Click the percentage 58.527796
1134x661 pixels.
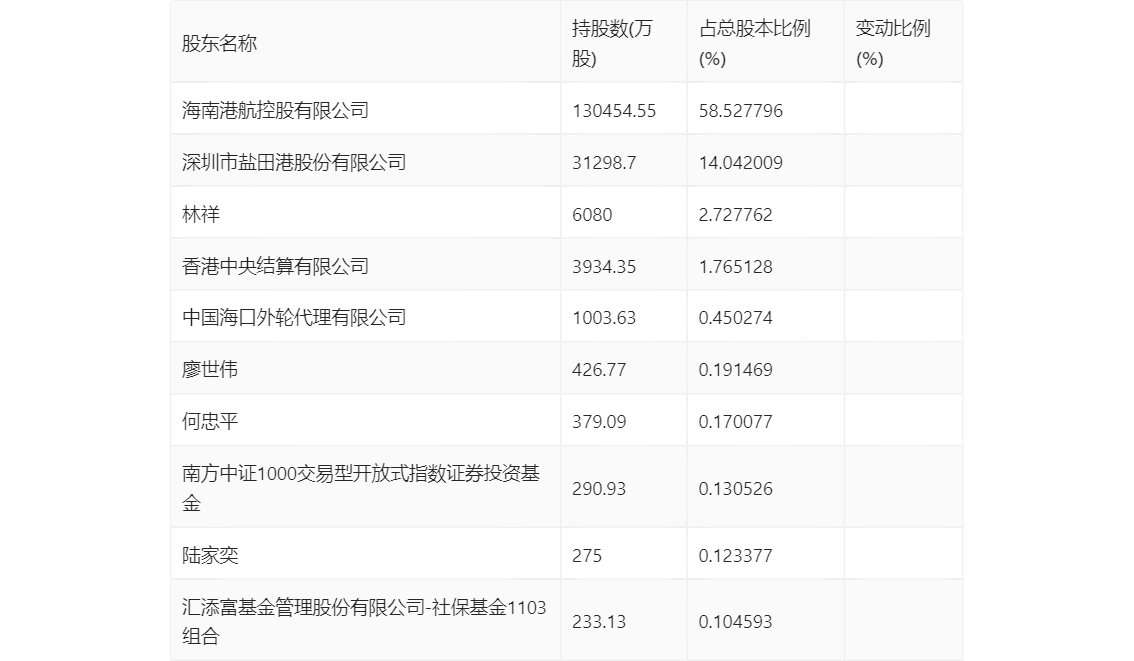click(741, 111)
